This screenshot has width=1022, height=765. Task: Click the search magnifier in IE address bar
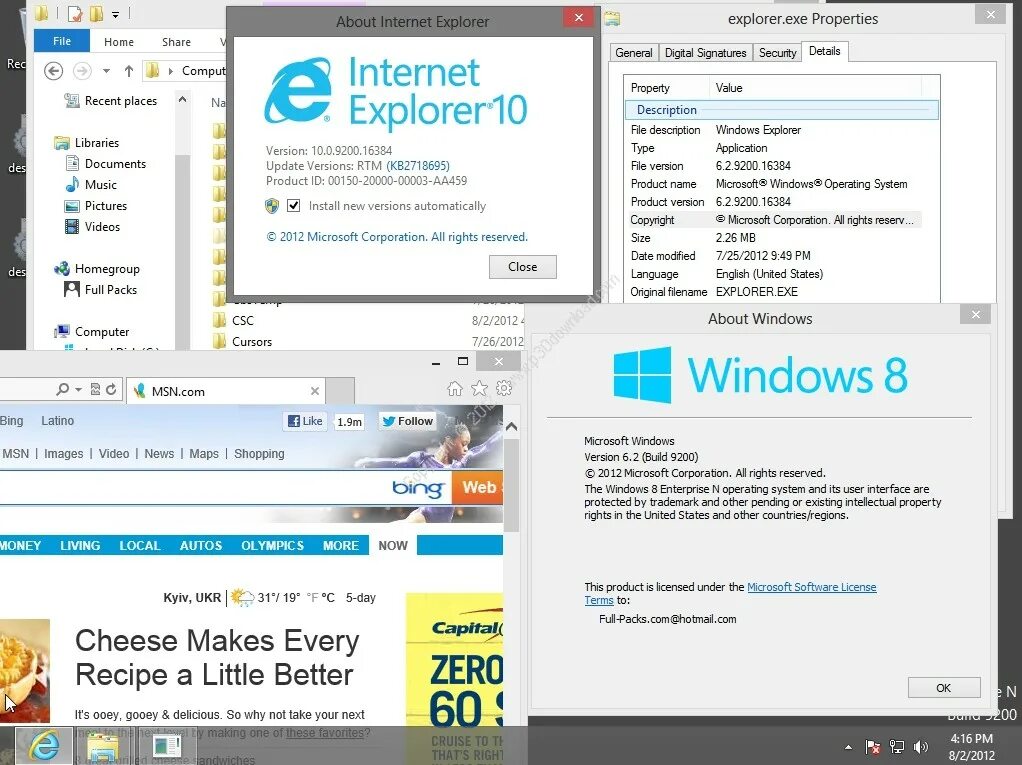click(63, 389)
